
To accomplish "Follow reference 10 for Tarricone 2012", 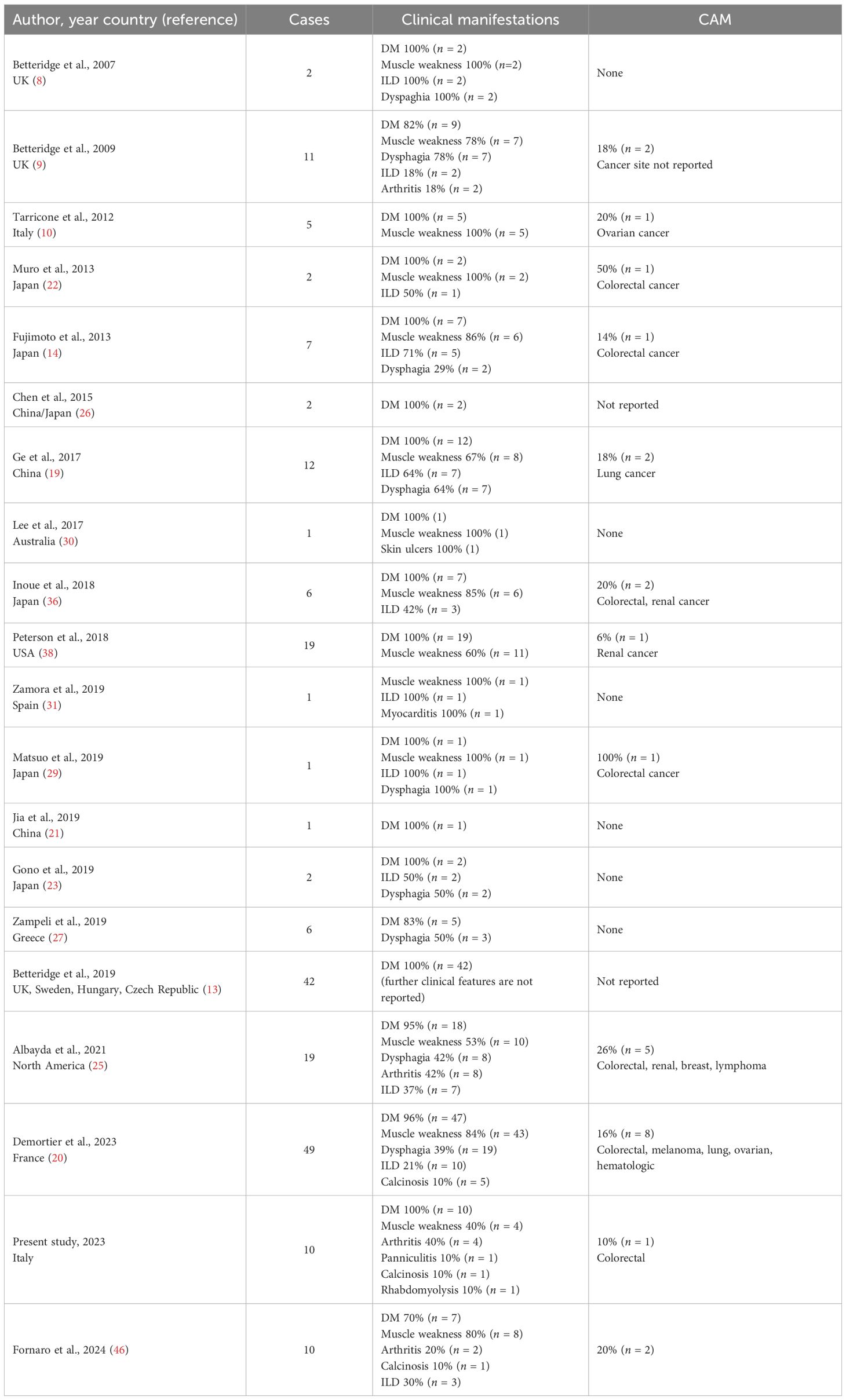I will pos(47,233).
